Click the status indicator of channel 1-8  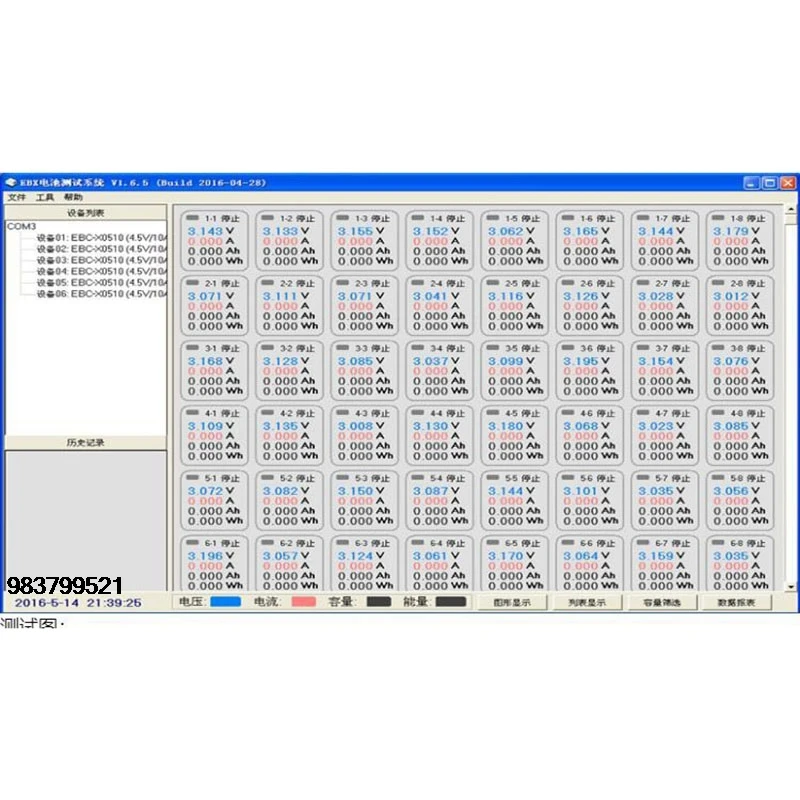coord(718,218)
